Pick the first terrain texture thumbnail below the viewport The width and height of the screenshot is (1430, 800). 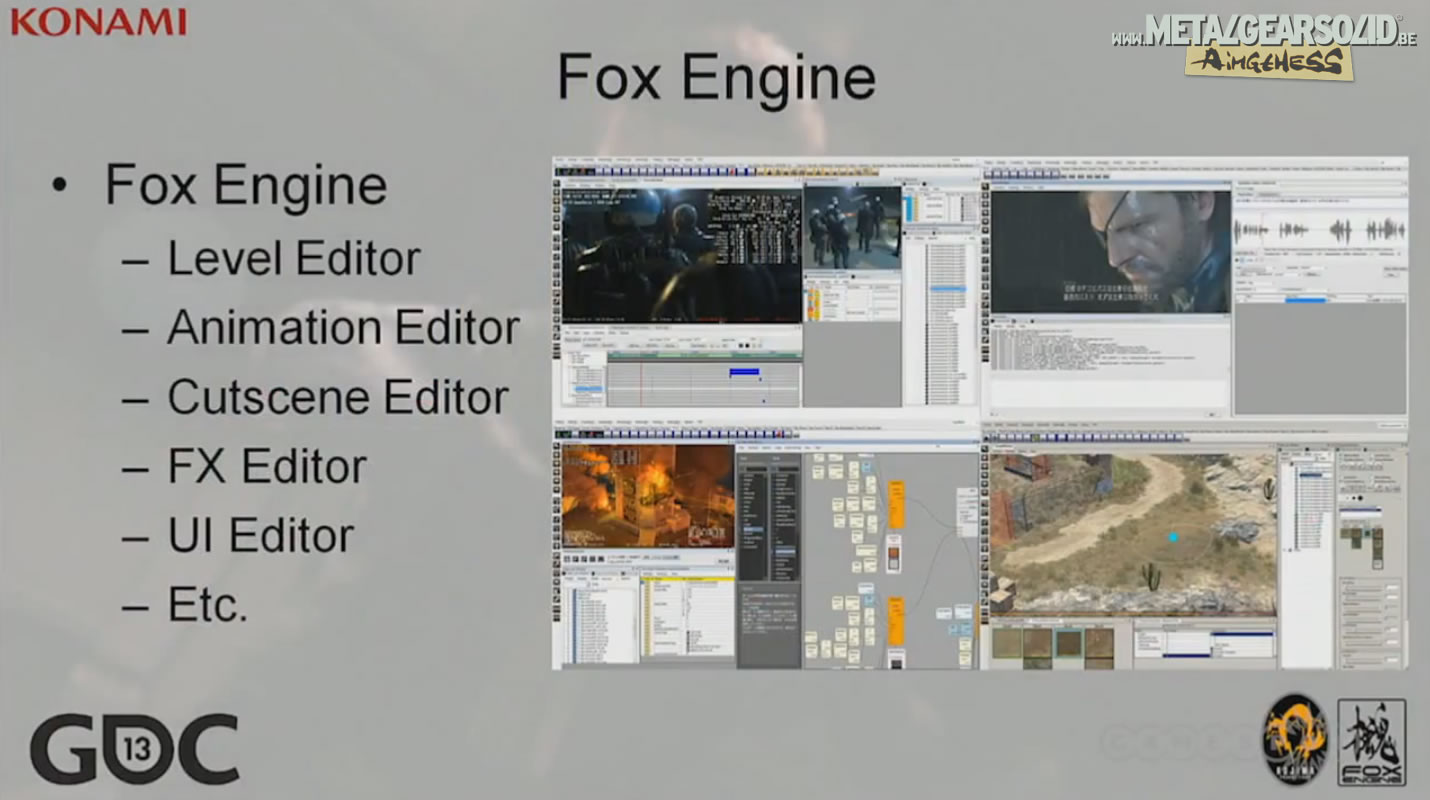point(1007,643)
